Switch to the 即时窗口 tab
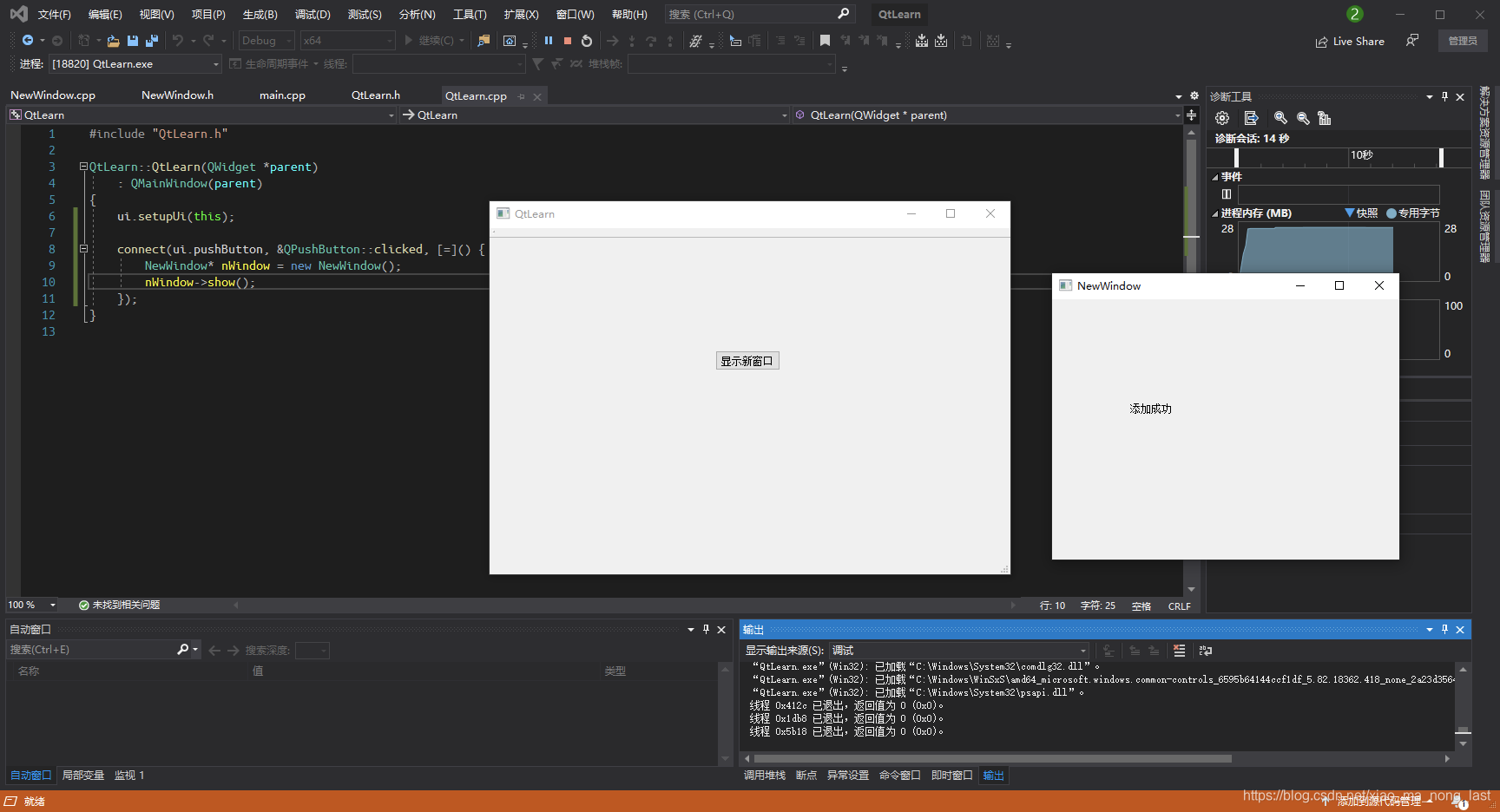This screenshot has height=812, width=1500. (952, 776)
